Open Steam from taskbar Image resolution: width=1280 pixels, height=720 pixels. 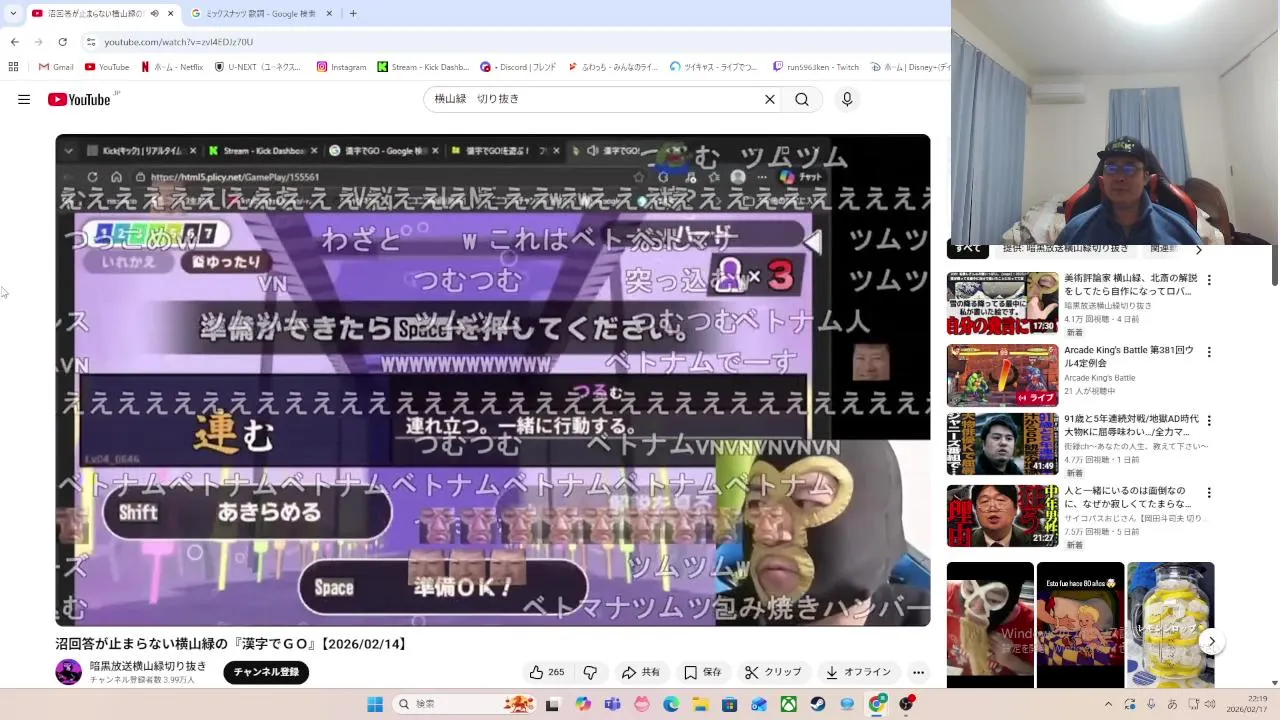click(818, 704)
